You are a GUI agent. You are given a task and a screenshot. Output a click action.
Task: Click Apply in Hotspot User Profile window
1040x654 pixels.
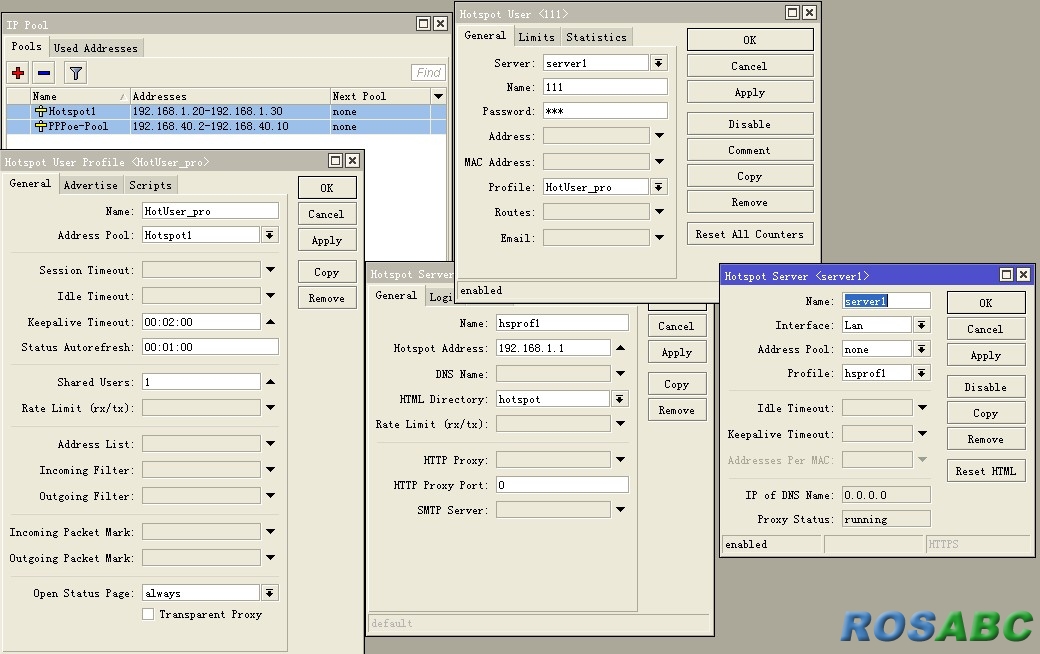[327, 240]
